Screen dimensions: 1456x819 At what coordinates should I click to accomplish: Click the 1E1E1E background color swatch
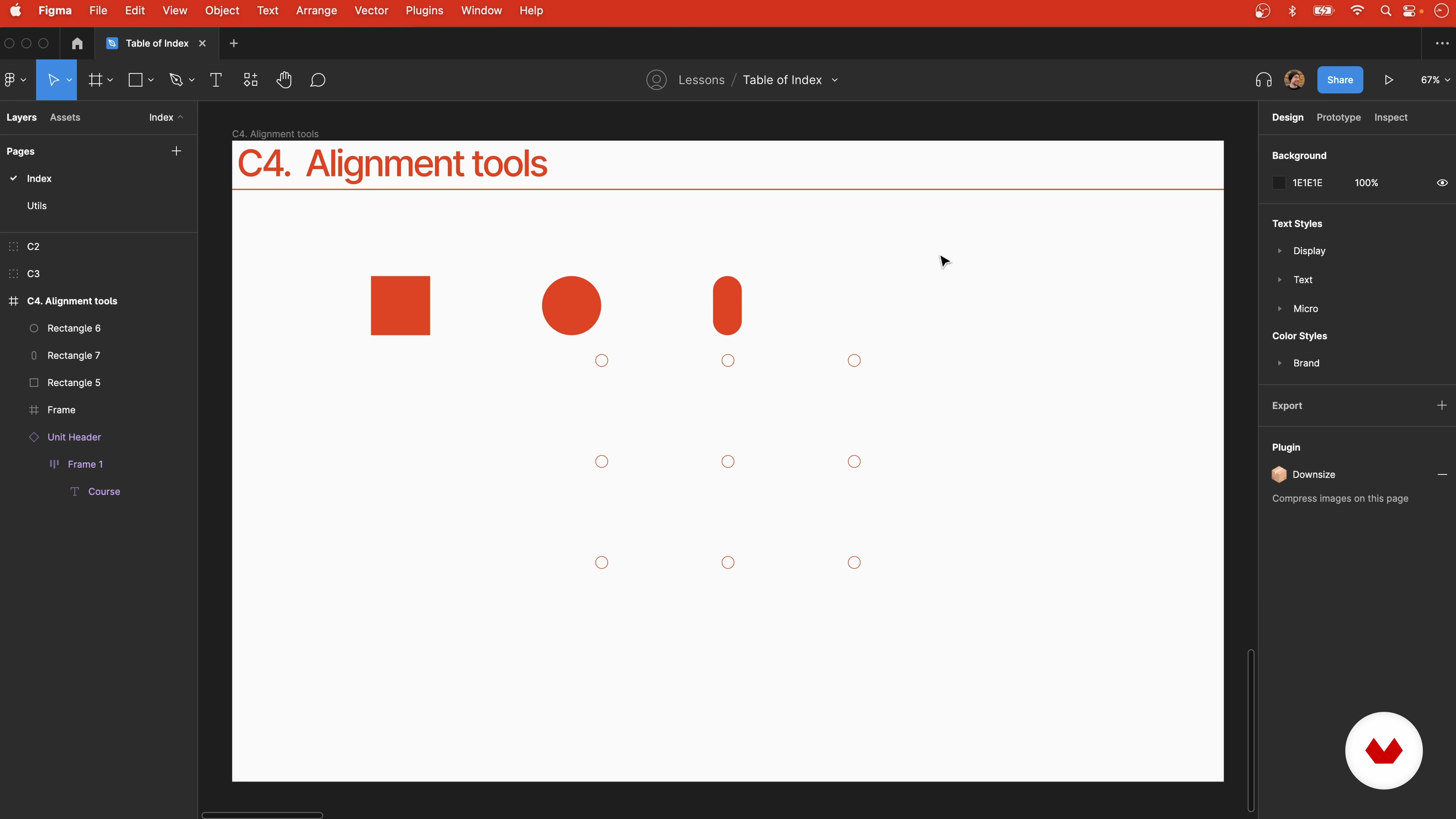pos(1279,182)
